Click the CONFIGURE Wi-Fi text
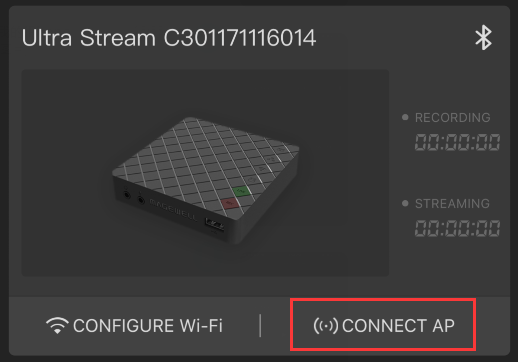The width and height of the screenshot is (518, 362). pyautogui.click(x=148, y=326)
